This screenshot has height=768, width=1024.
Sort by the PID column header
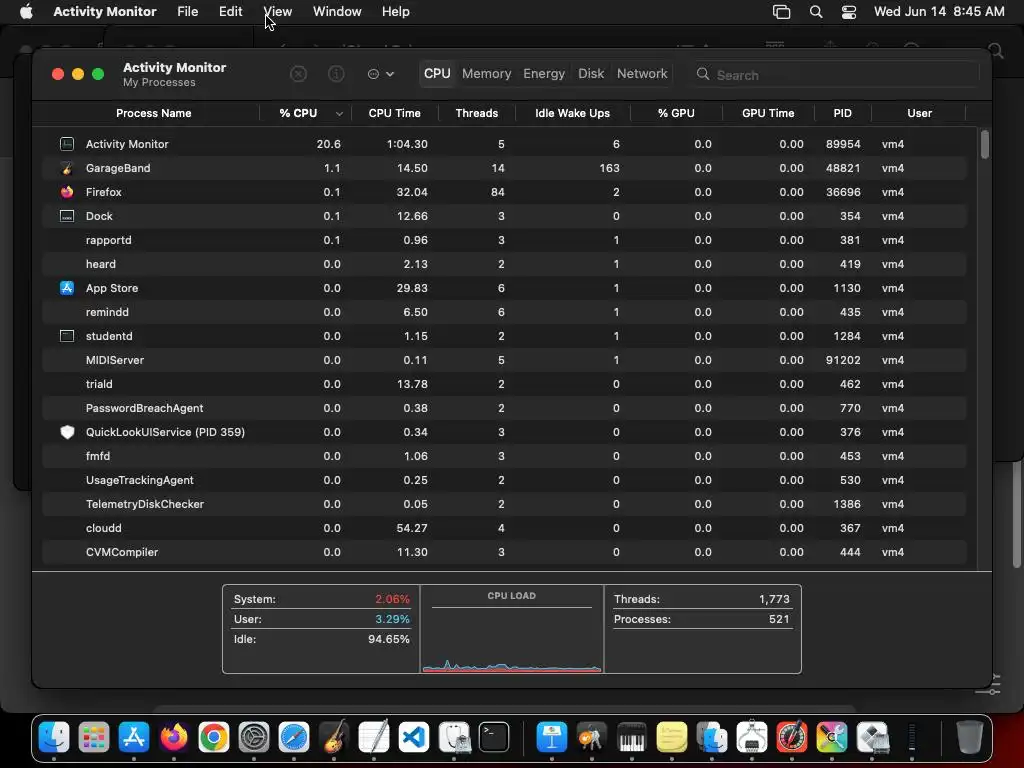(842, 113)
